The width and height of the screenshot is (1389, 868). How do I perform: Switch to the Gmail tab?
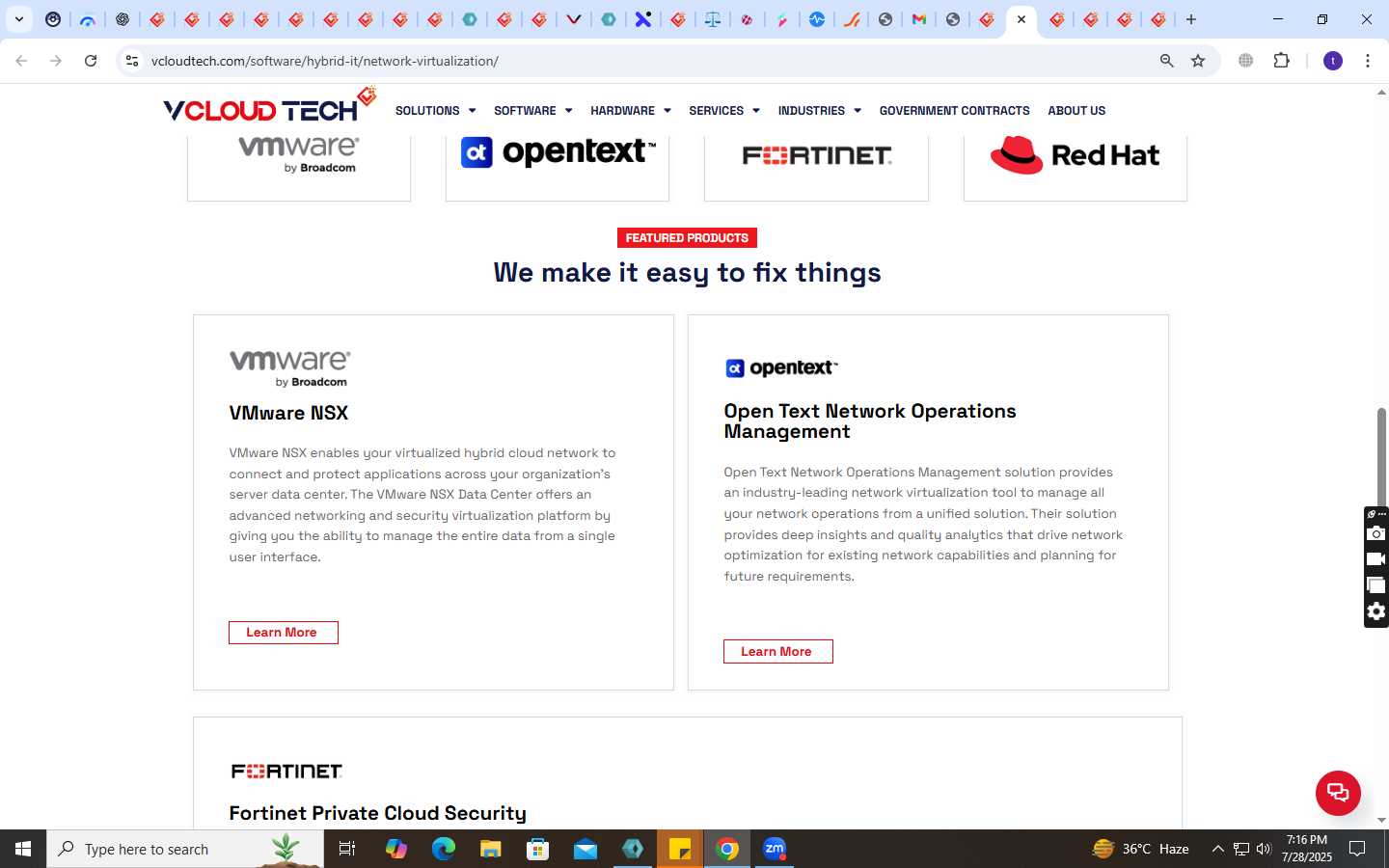[x=919, y=19]
